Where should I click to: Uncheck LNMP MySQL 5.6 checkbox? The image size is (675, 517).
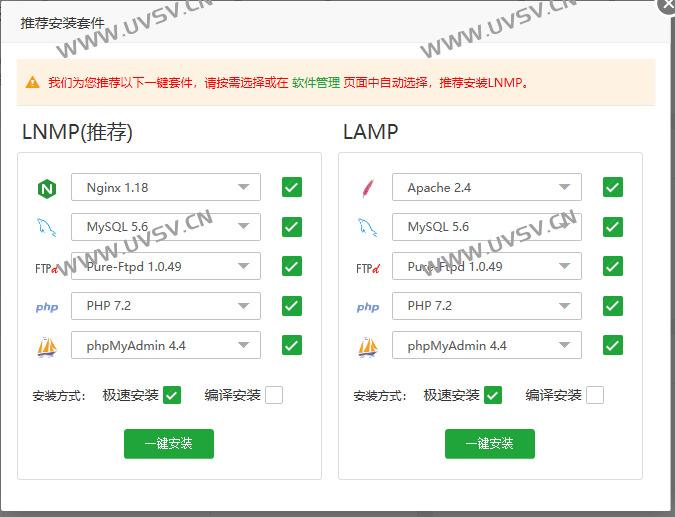[x=292, y=227]
